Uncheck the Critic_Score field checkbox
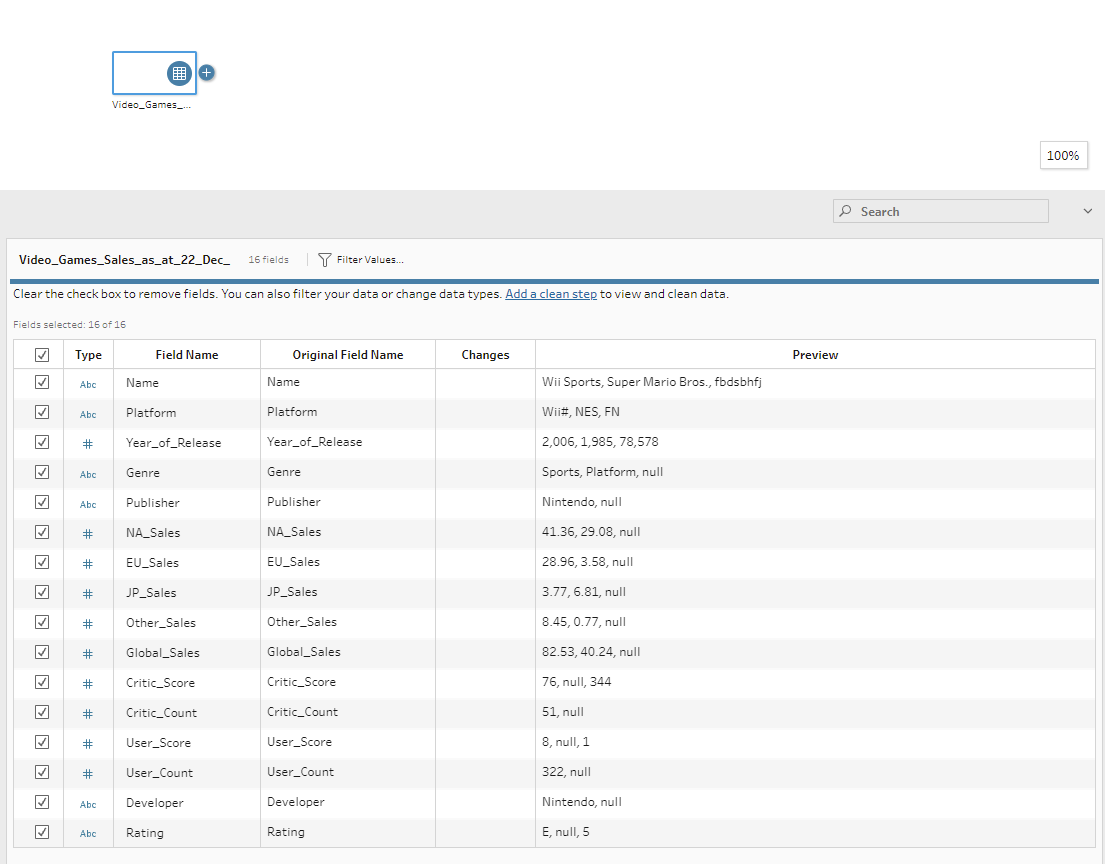The height and width of the screenshot is (864, 1105). pos(42,681)
